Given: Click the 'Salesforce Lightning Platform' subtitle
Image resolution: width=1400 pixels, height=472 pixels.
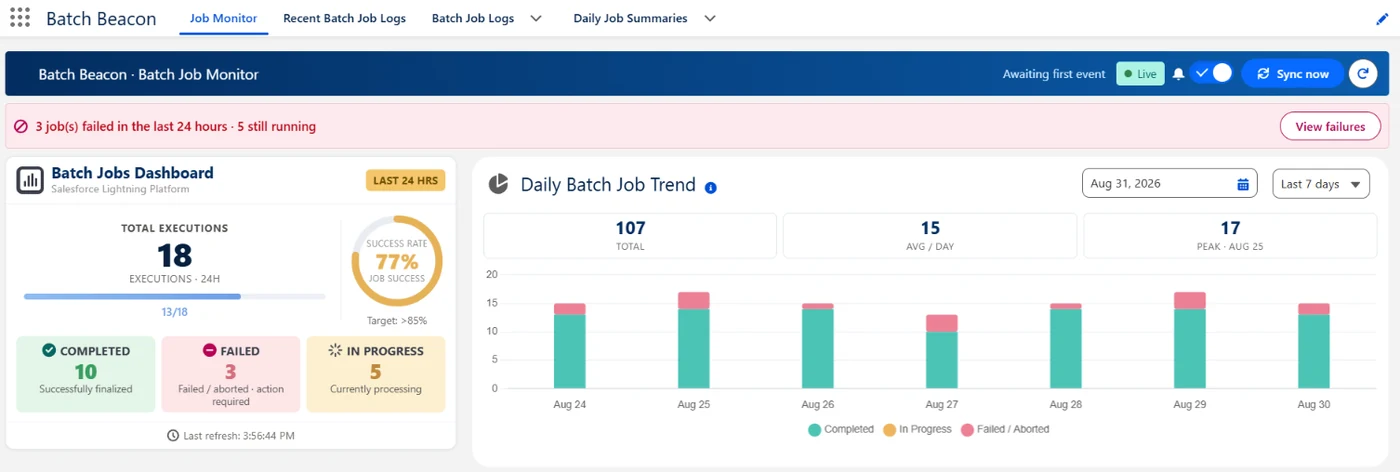Looking at the screenshot, I should [120, 189].
